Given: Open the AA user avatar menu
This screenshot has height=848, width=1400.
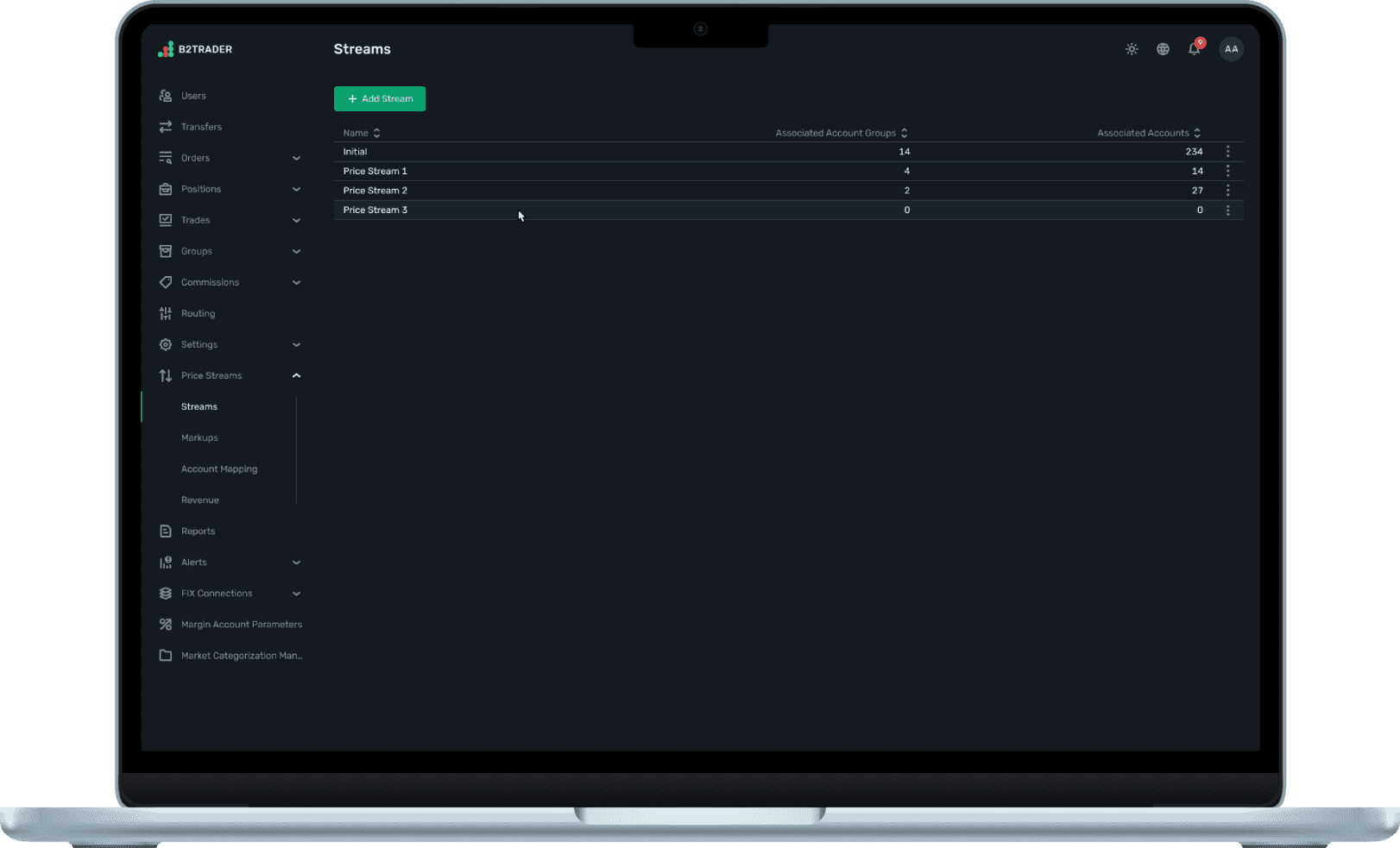Looking at the screenshot, I should pyautogui.click(x=1232, y=49).
